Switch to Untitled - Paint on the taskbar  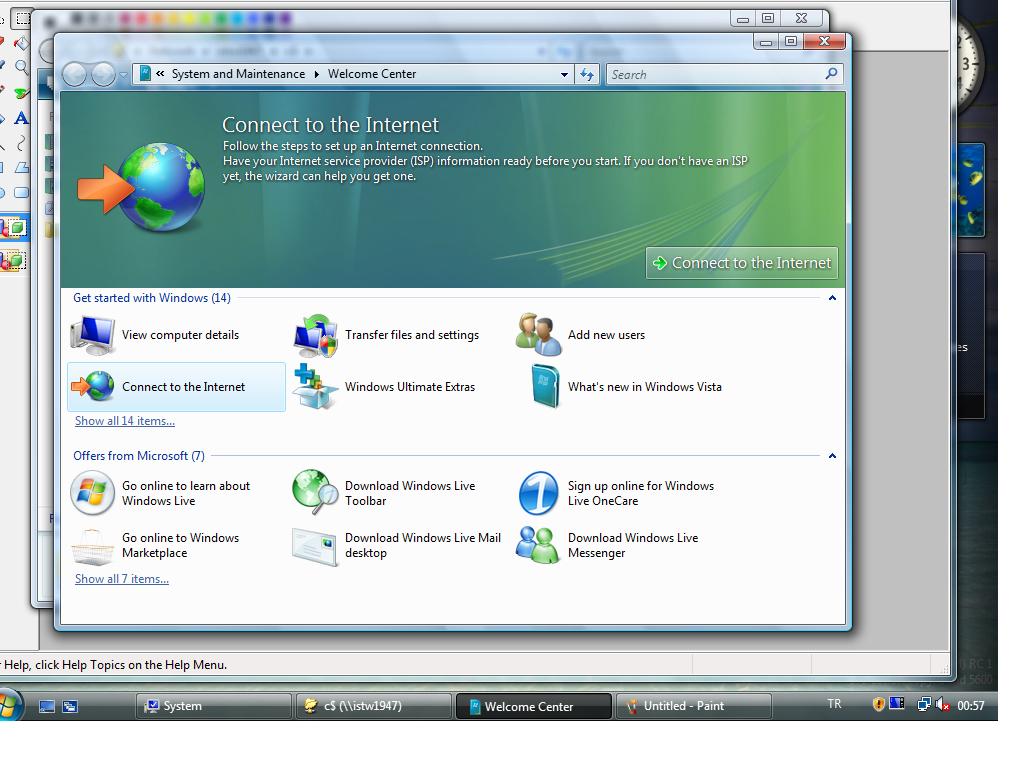pos(694,706)
